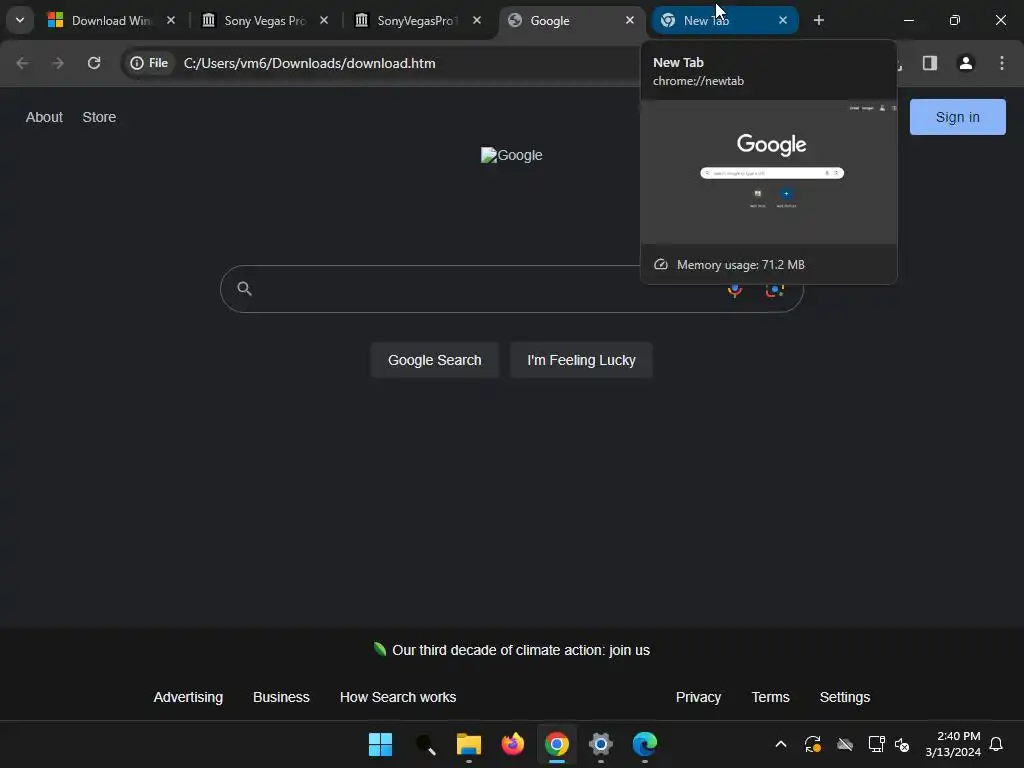Open Chrome side panel
The image size is (1024, 768).
coord(930,63)
